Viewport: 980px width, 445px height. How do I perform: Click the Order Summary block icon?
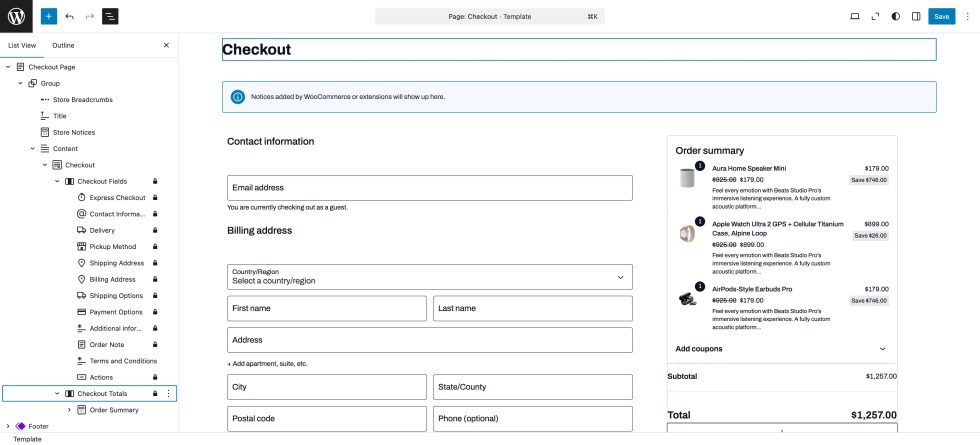coord(81,410)
